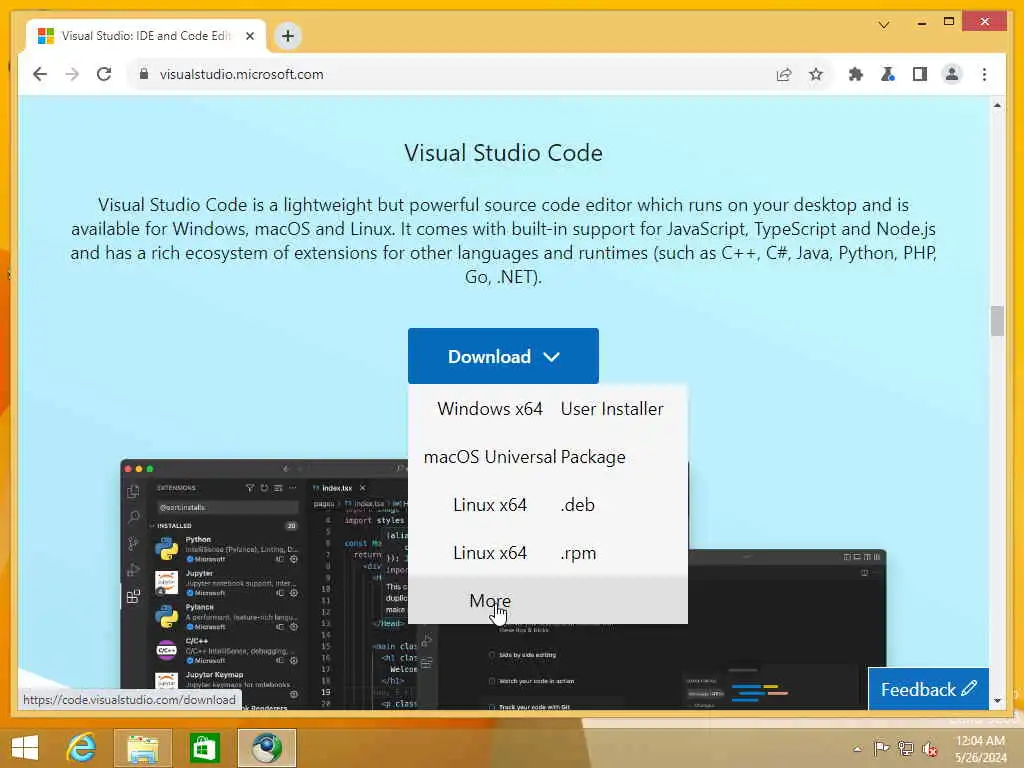Choose Windows x64 User Installer

point(549,409)
